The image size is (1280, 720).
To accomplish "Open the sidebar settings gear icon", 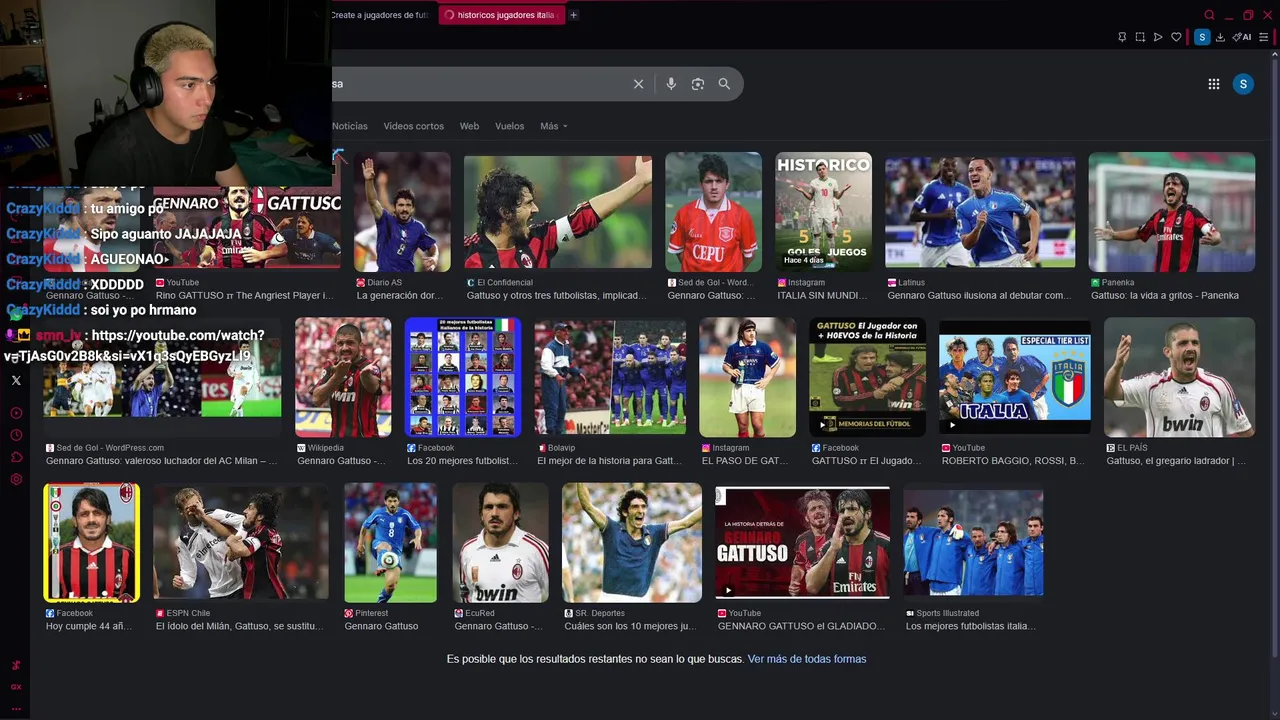I will [x=16, y=479].
